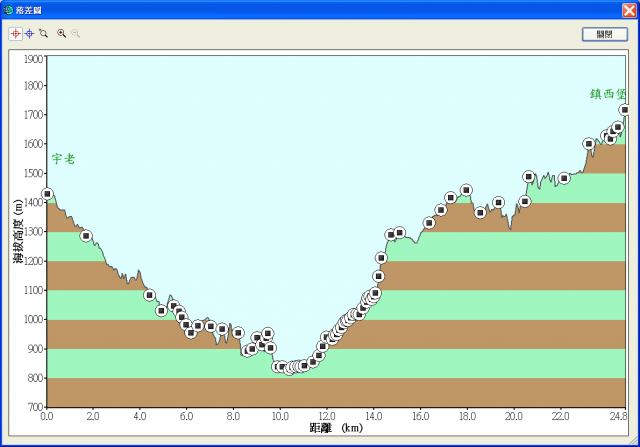Click the 距離 (km) axis title
The height and width of the screenshot is (447, 640).
point(336,428)
